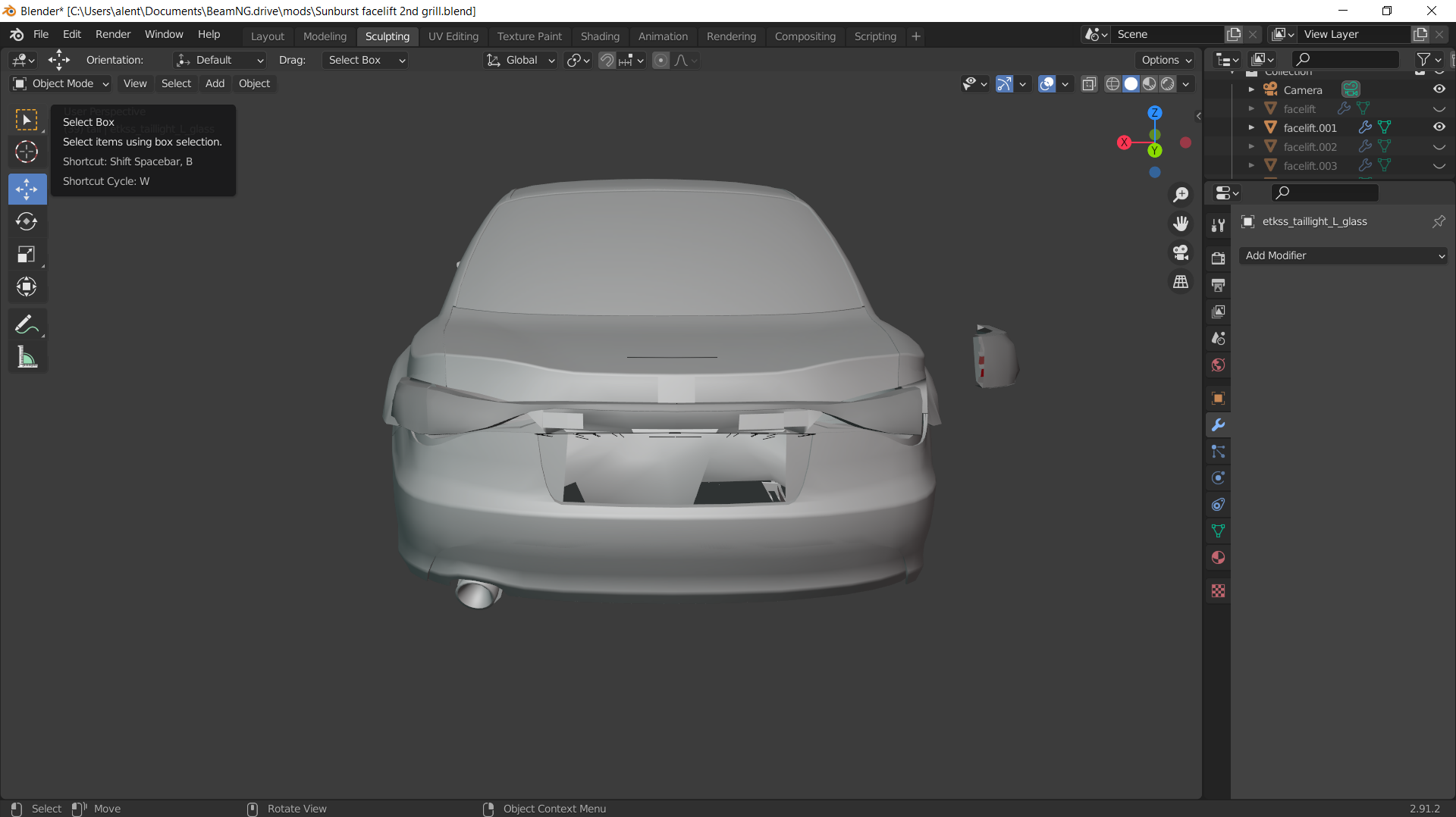Viewport: 1456px width, 817px height.
Task: Pick the Transform tool
Action: point(27,286)
